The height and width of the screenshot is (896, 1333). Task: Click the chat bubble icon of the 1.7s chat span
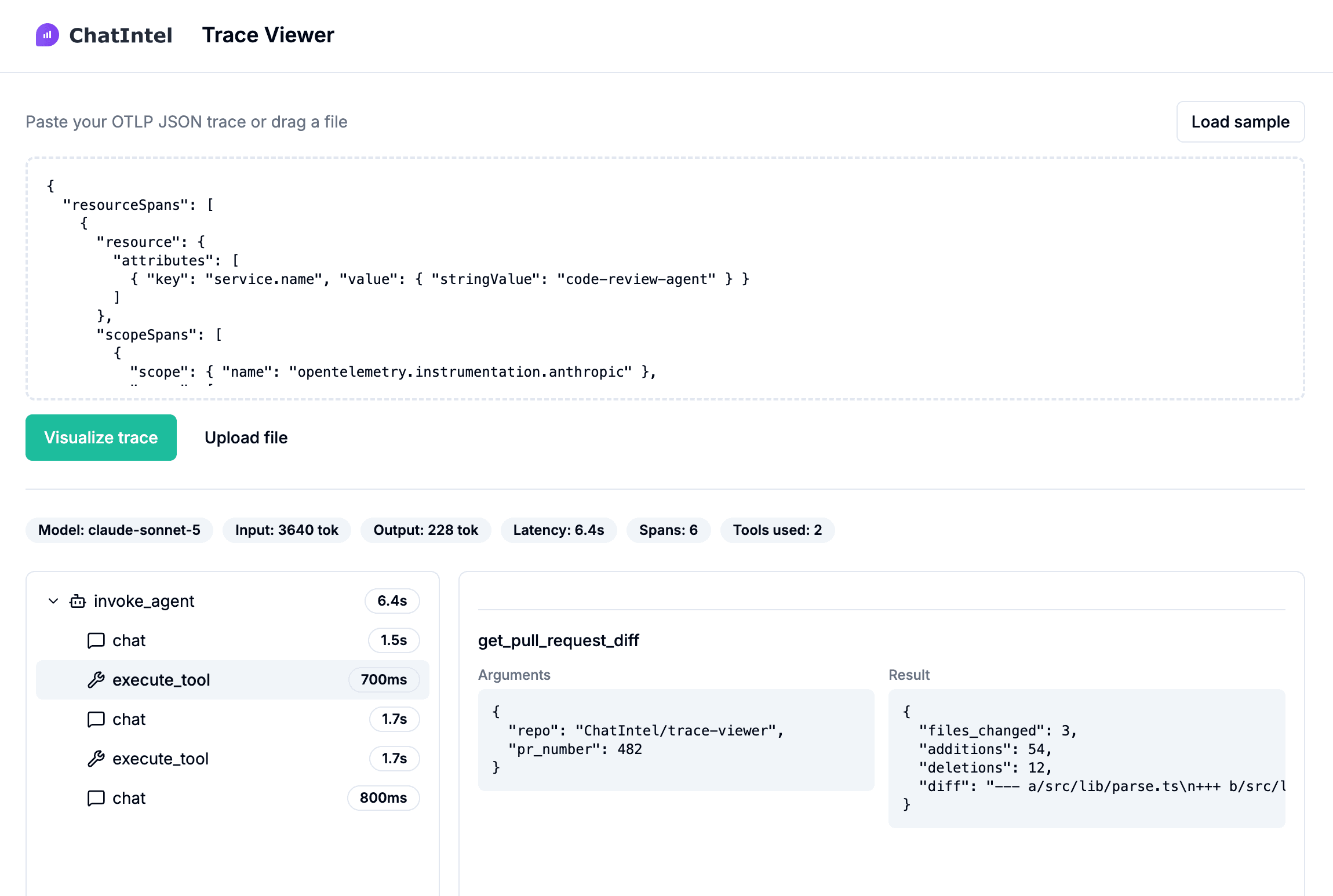[96, 719]
